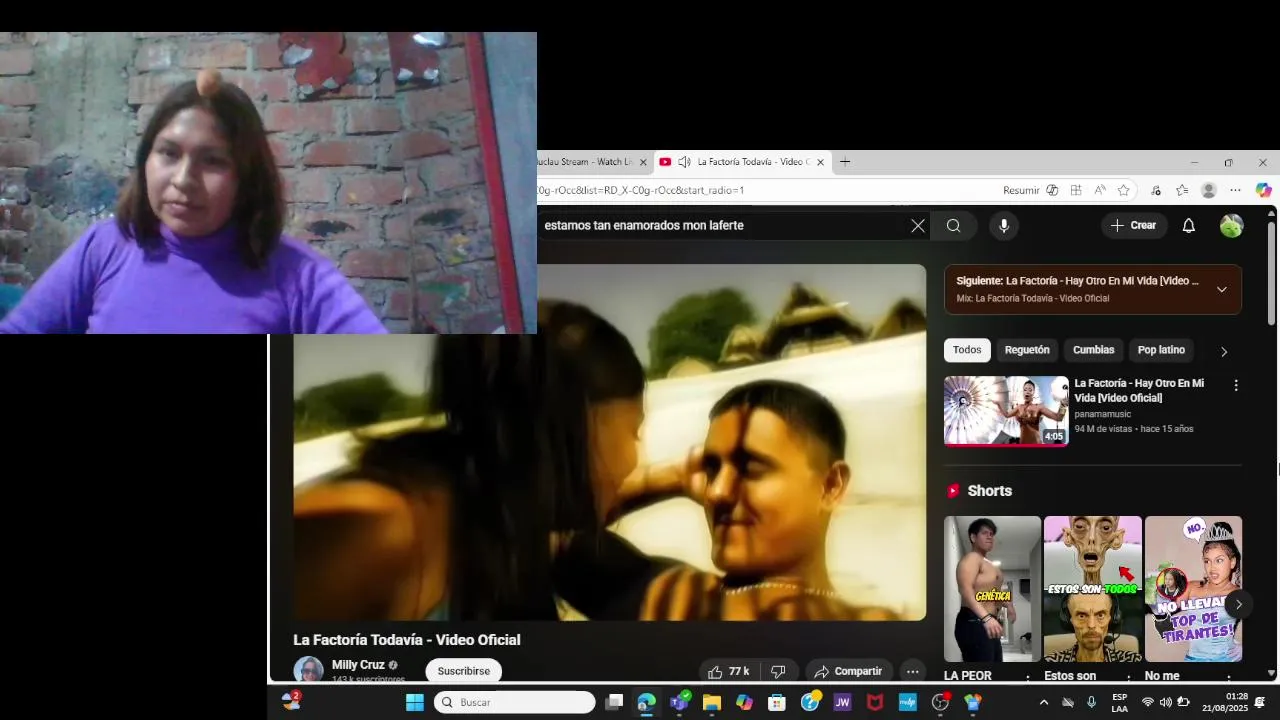Open Hay Otro En Mi Vida thumbnail
This screenshot has width=1280, height=720.
[x=1006, y=411]
